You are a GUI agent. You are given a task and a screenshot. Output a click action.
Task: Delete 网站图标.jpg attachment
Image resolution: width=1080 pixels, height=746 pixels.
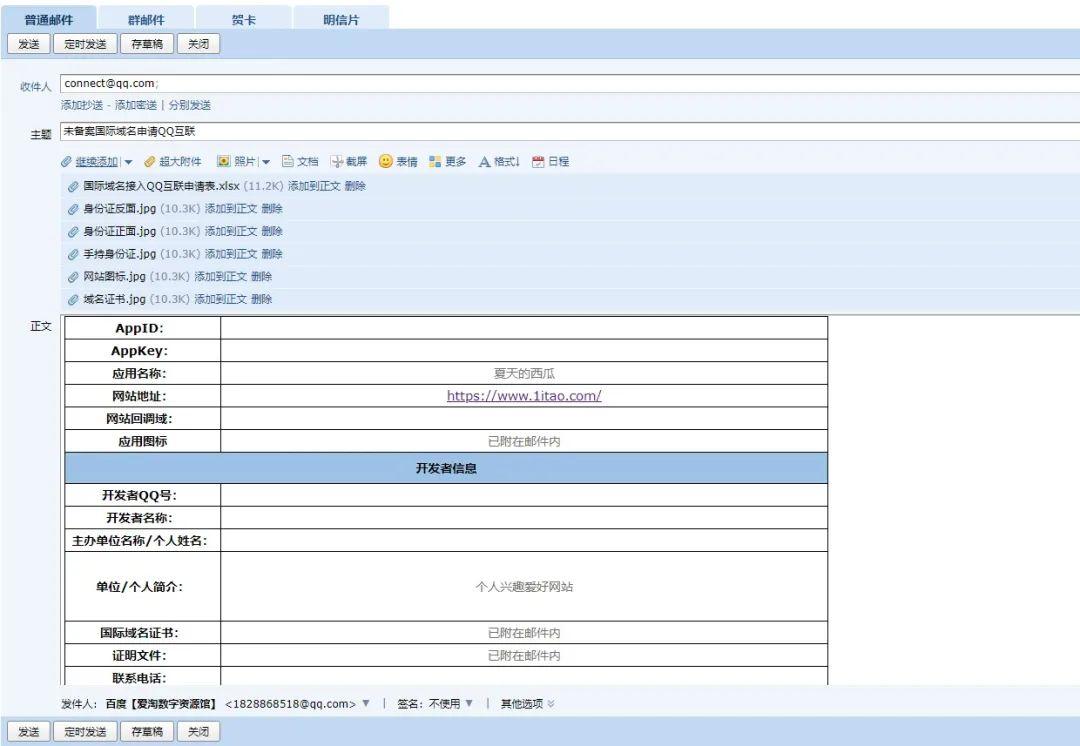pyautogui.click(x=262, y=277)
